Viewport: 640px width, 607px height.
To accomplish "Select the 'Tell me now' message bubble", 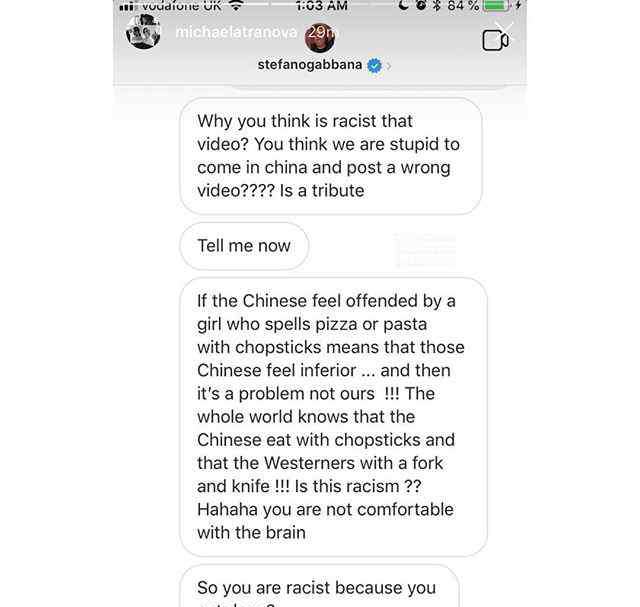I will coord(244,246).
